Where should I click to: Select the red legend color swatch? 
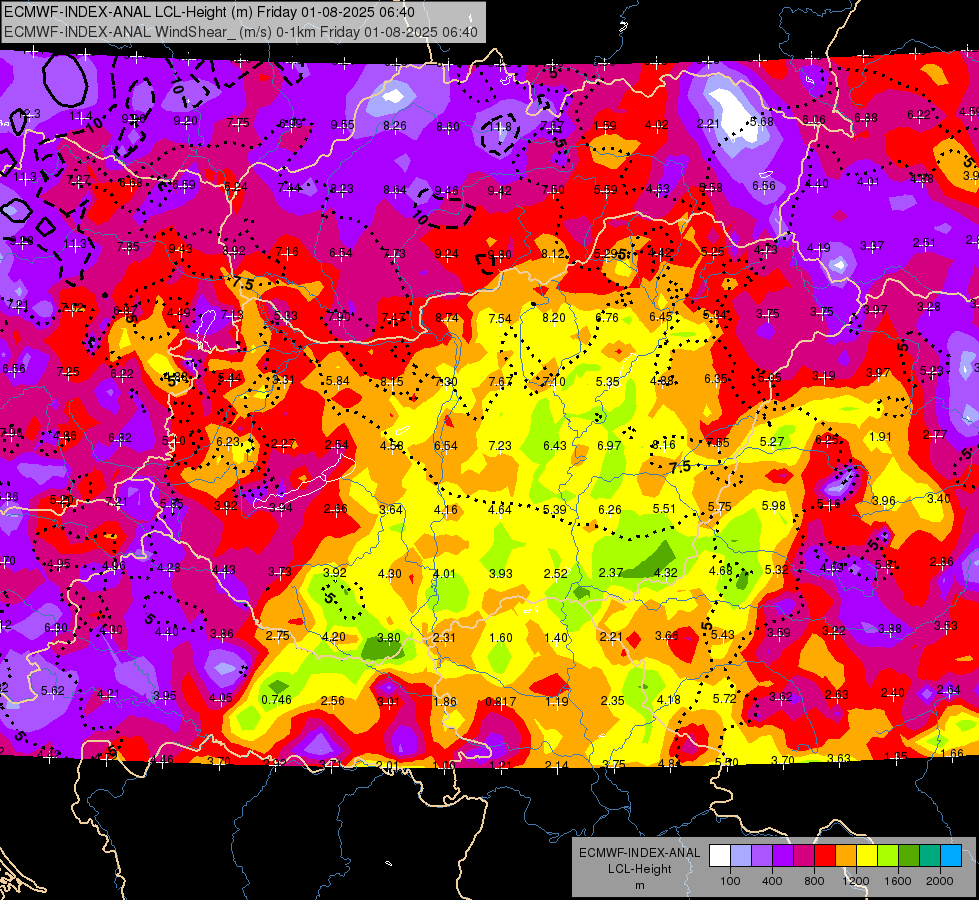824,856
